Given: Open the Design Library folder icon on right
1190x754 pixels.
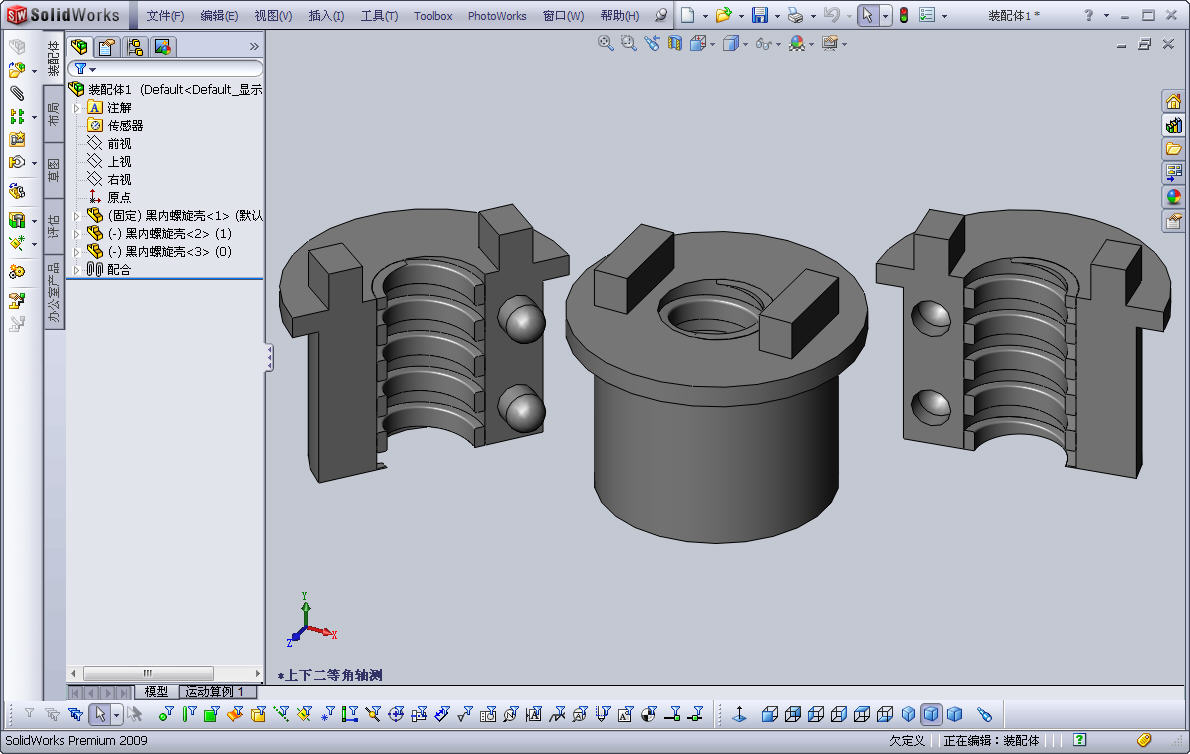Looking at the screenshot, I should (x=1173, y=149).
